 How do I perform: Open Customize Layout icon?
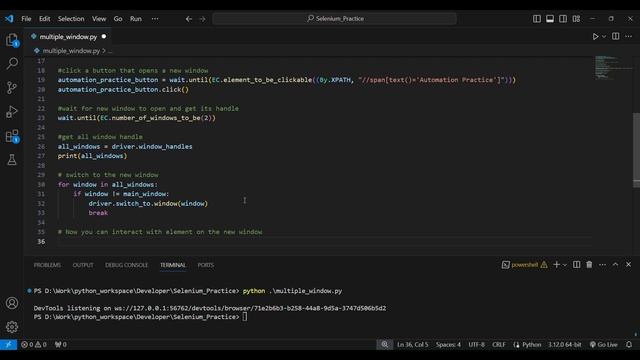(x=576, y=19)
